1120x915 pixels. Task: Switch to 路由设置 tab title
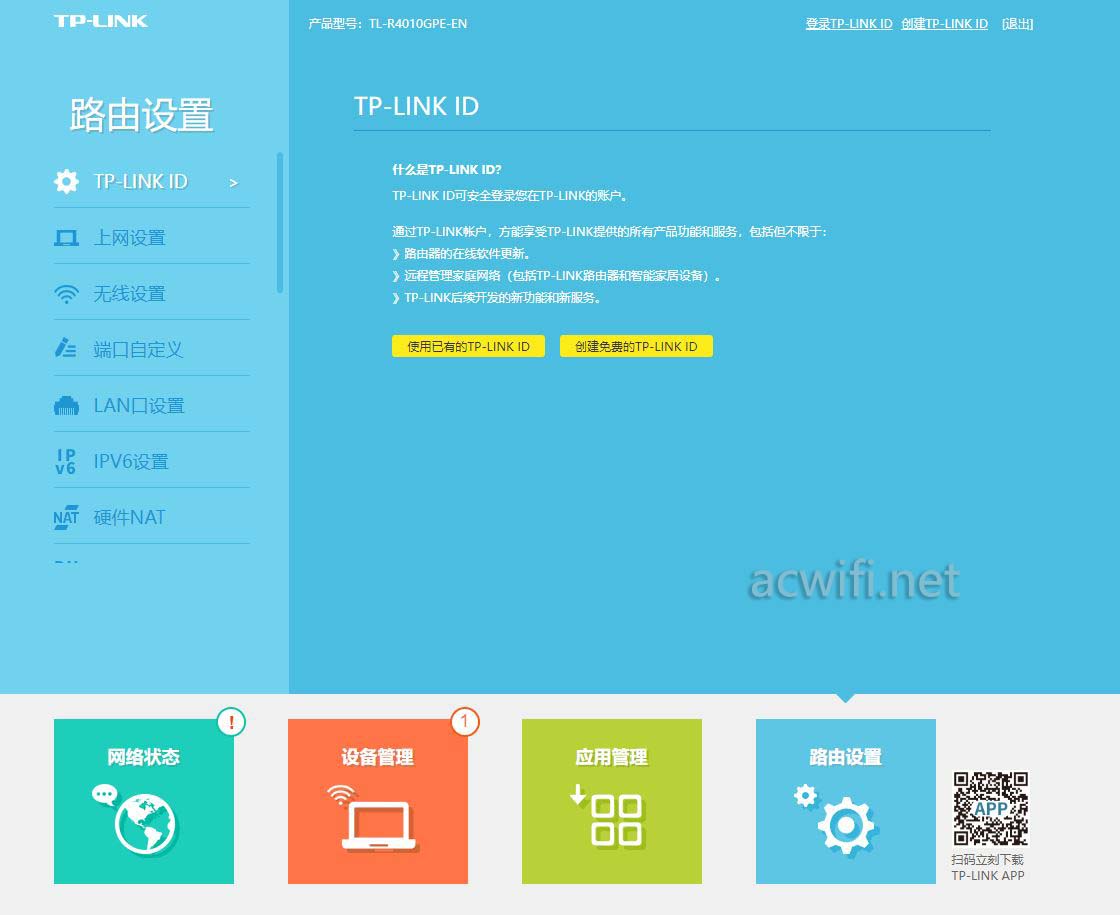click(846, 756)
